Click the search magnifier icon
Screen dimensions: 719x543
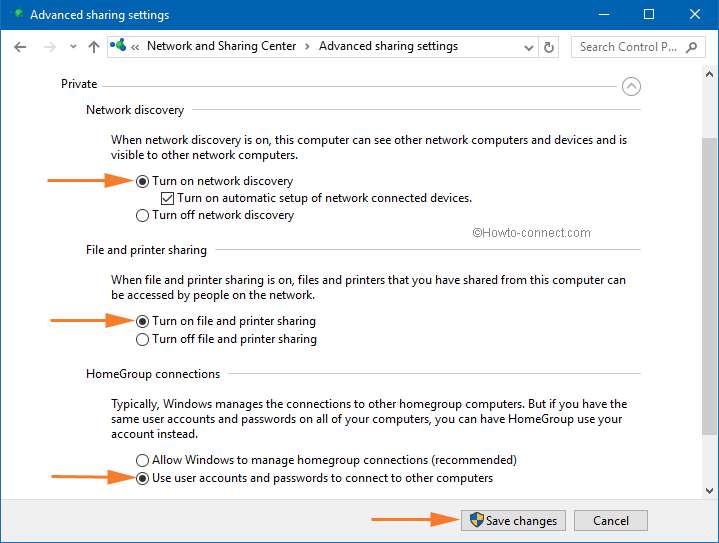pyautogui.click(x=691, y=47)
